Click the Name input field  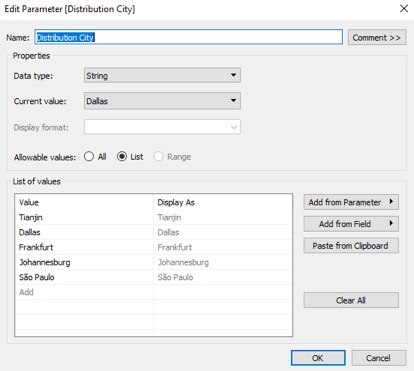coord(188,37)
